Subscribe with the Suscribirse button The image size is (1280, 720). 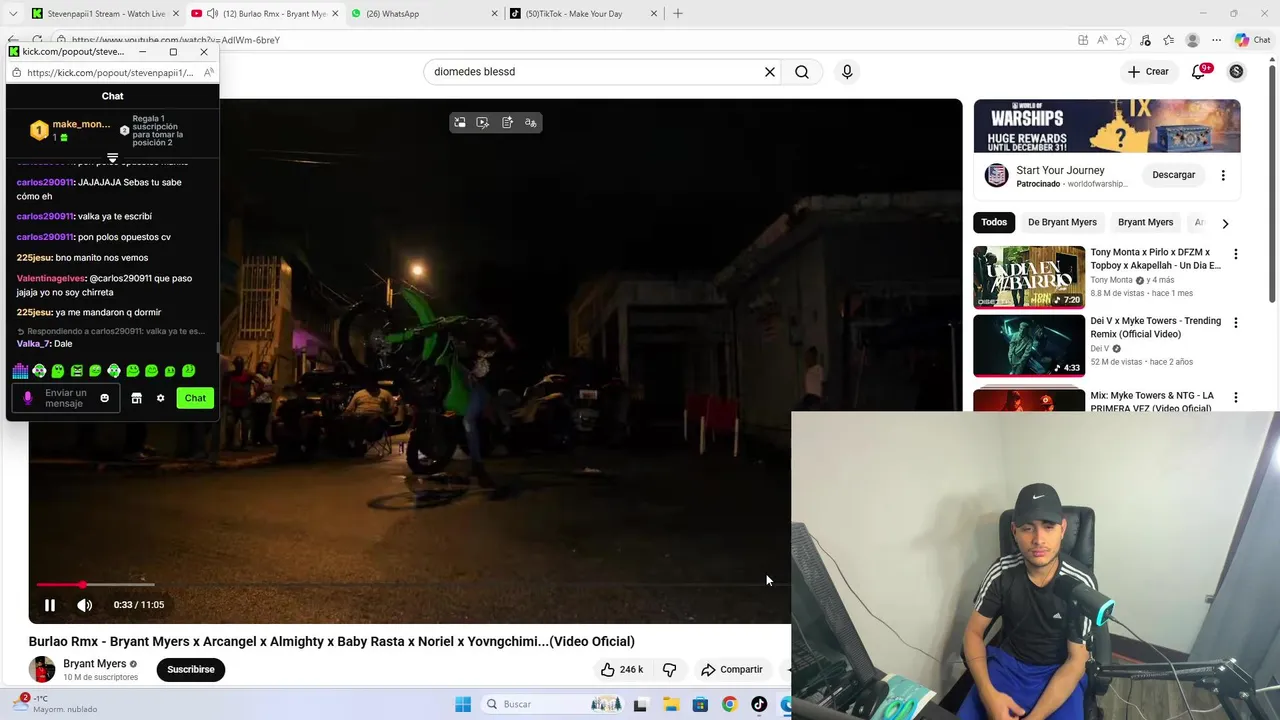pyautogui.click(x=191, y=670)
